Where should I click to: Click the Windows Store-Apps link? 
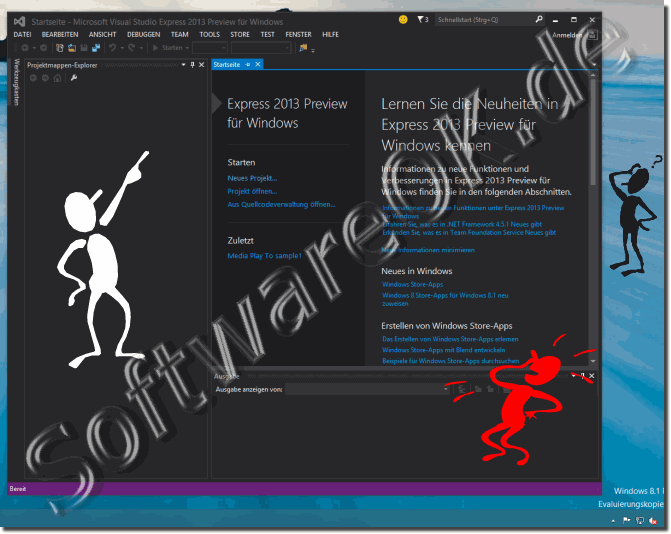(x=413, y=285)
